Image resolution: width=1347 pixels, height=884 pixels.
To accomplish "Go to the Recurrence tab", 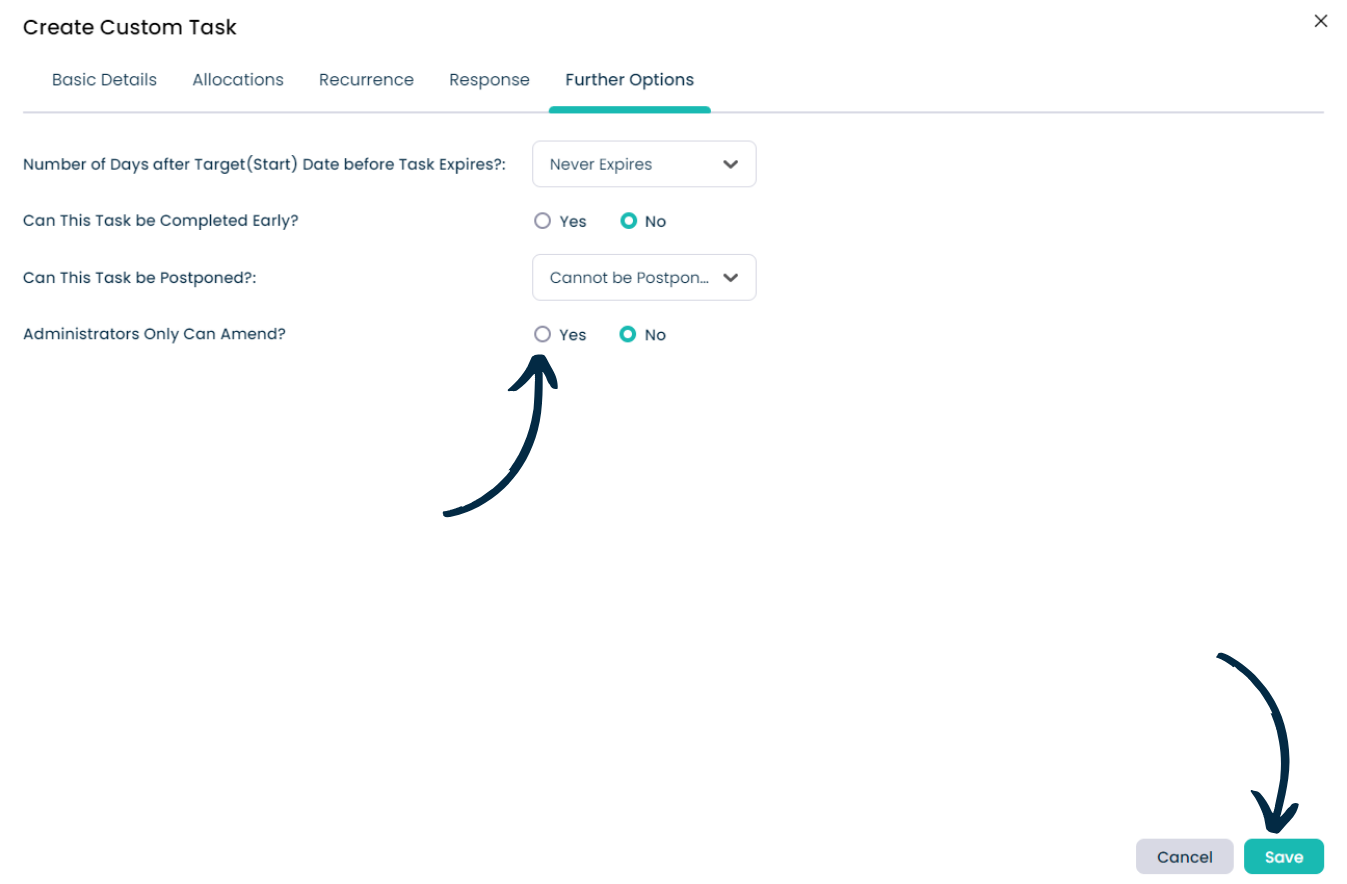I will coord(366,80).
